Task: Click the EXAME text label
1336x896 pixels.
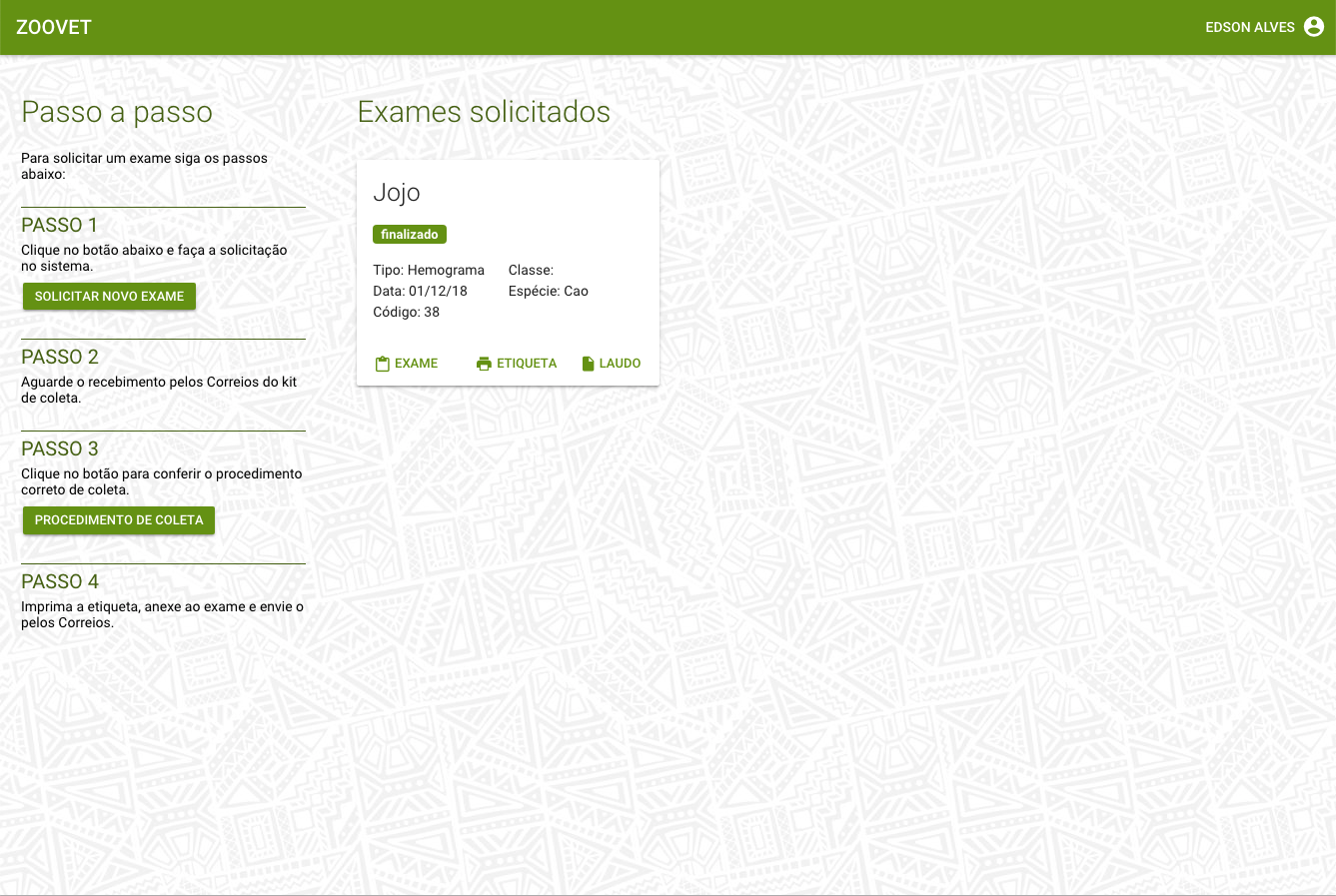Action: point(416,364)
